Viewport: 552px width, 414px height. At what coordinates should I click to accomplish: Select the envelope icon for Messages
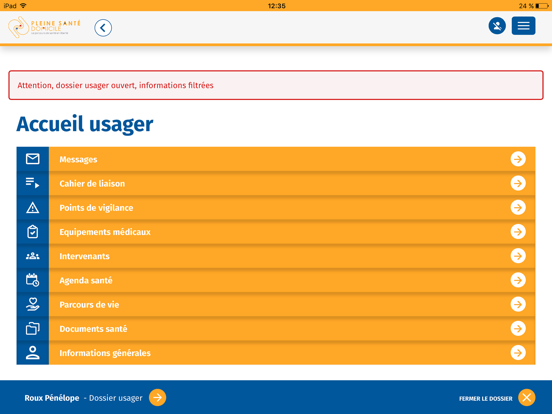coord(33,159)
